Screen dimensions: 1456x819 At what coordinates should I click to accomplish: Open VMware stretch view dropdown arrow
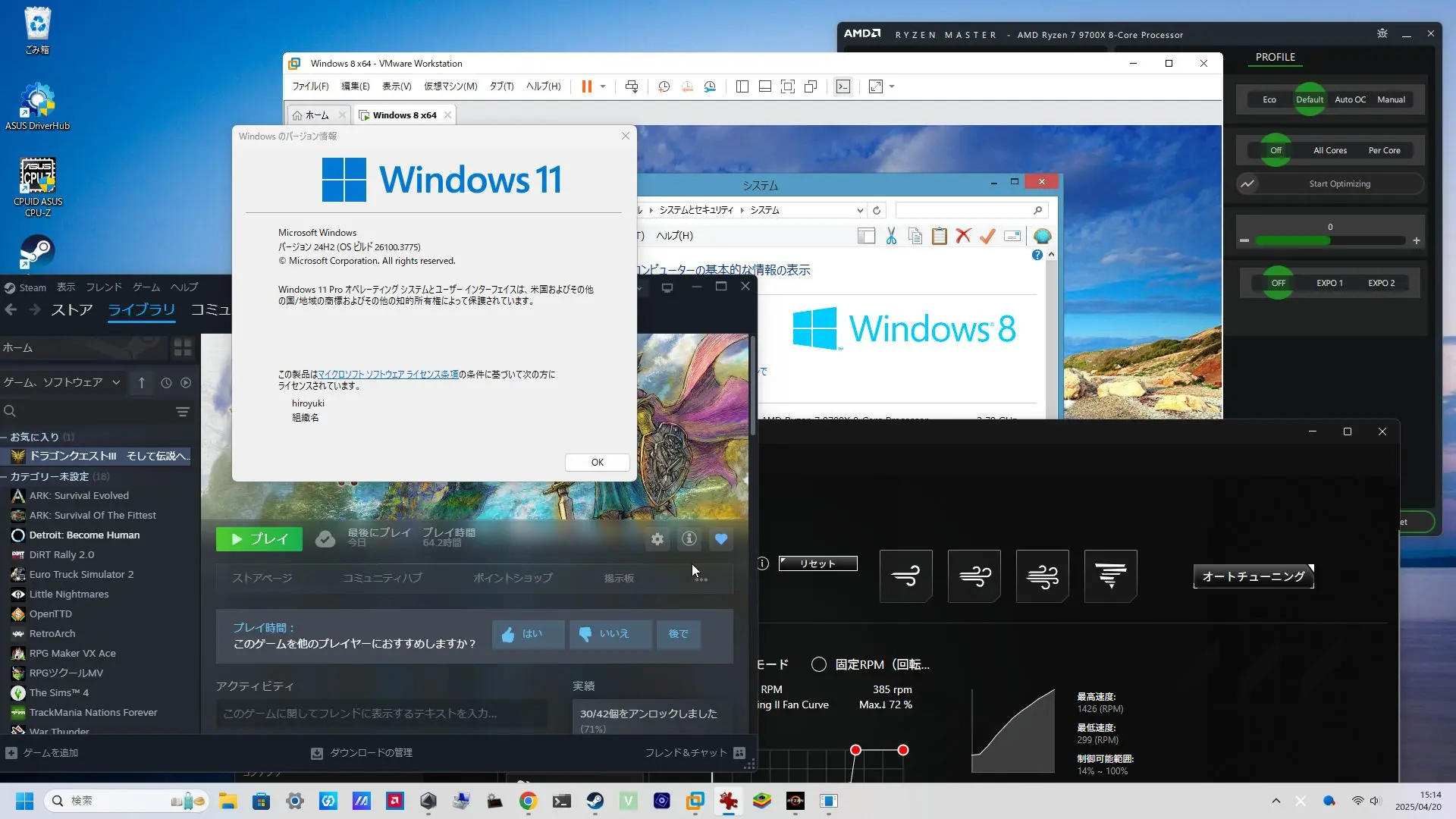892,86
